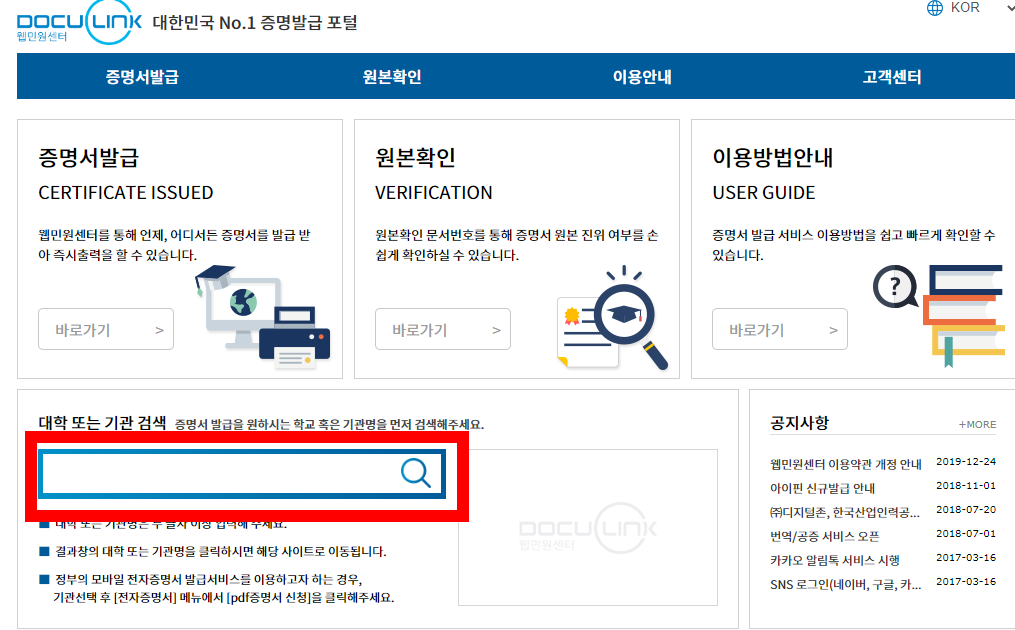Screen dimensions: 1015x630
Task: Click 바로가기 under CERTIFICATE ISSUED
Action: tap(105, 329)
